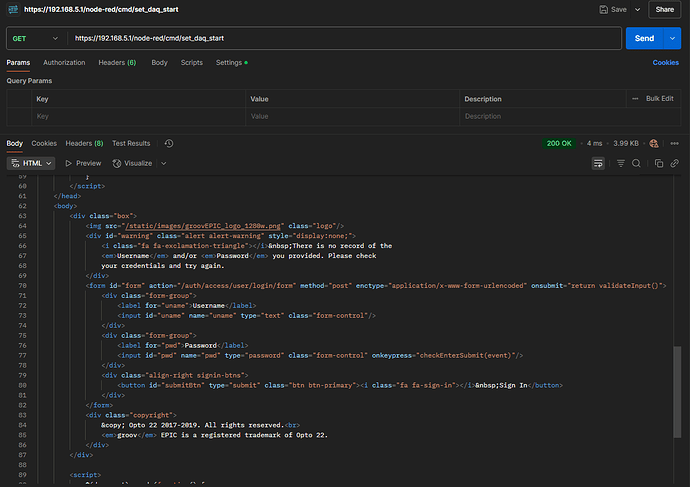This screenshot has height=487, width=690.
Task: Open the HTML format dropdown
Action: point(31,163)
